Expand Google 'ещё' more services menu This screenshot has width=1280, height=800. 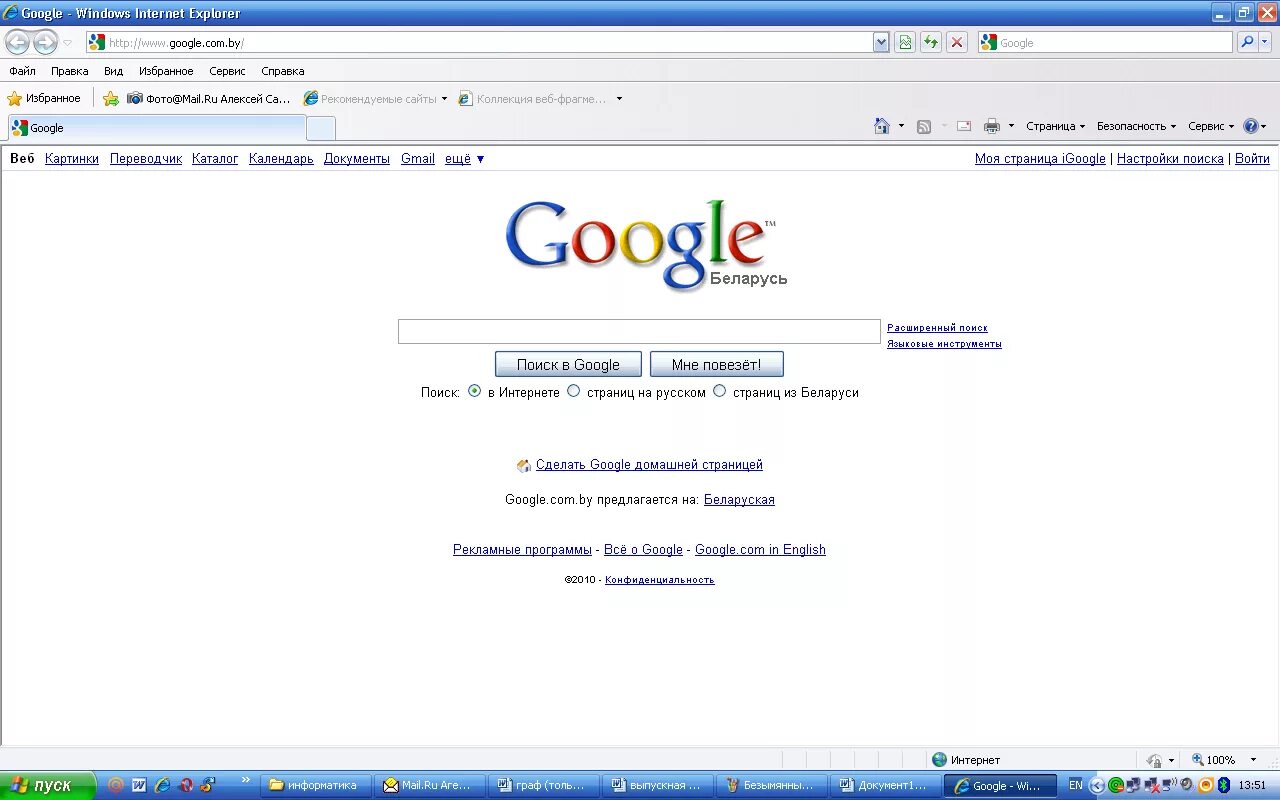click(x=465, y=158)
